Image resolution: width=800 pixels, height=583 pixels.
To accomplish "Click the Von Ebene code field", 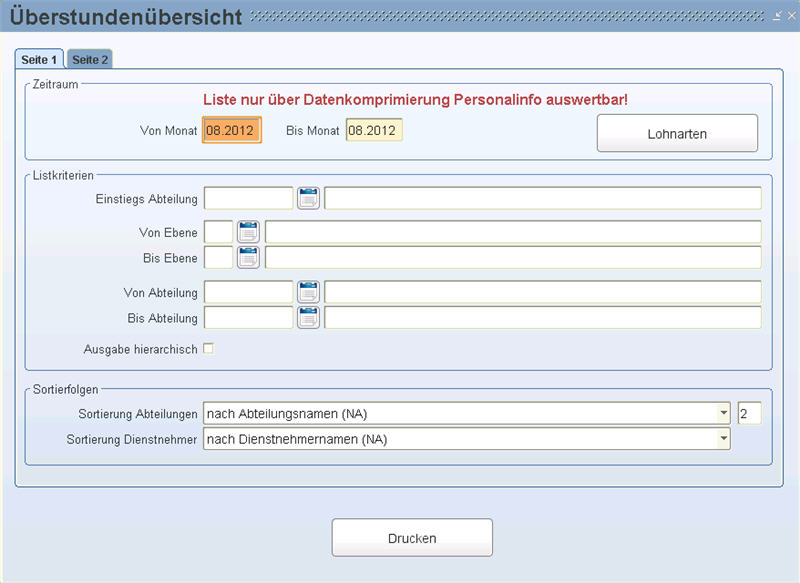I will pyautogui.click(x=218, y=232).
